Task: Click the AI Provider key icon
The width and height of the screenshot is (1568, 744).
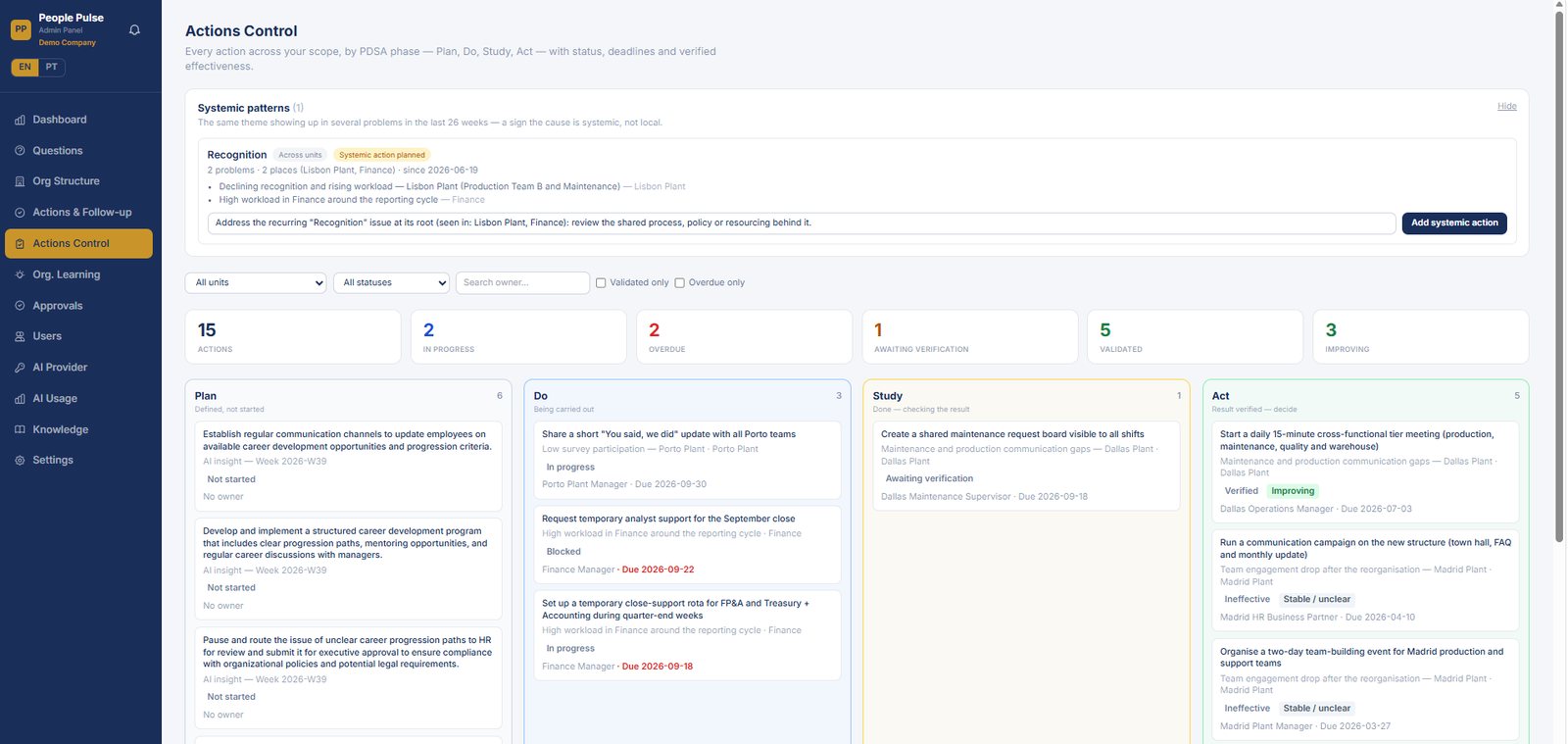Action: [x=20, y=368]
